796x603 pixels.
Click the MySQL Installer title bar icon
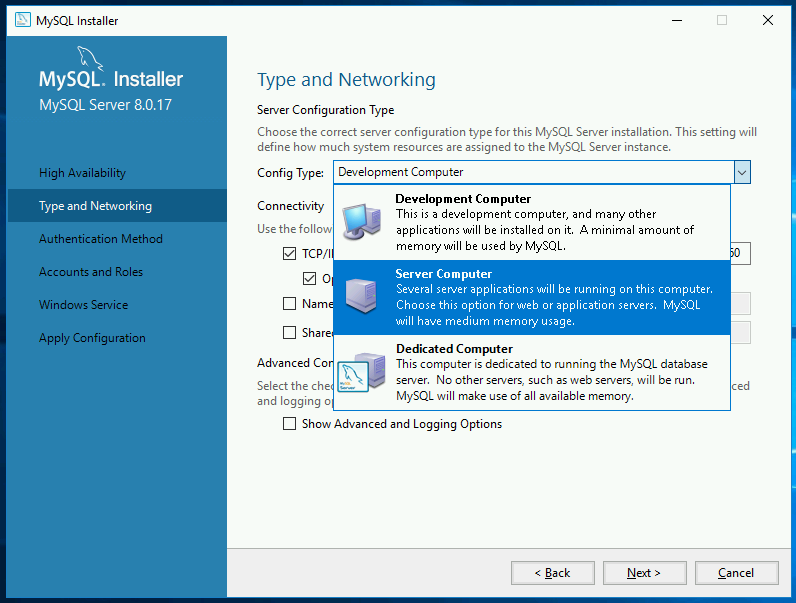tap(23, 20)
